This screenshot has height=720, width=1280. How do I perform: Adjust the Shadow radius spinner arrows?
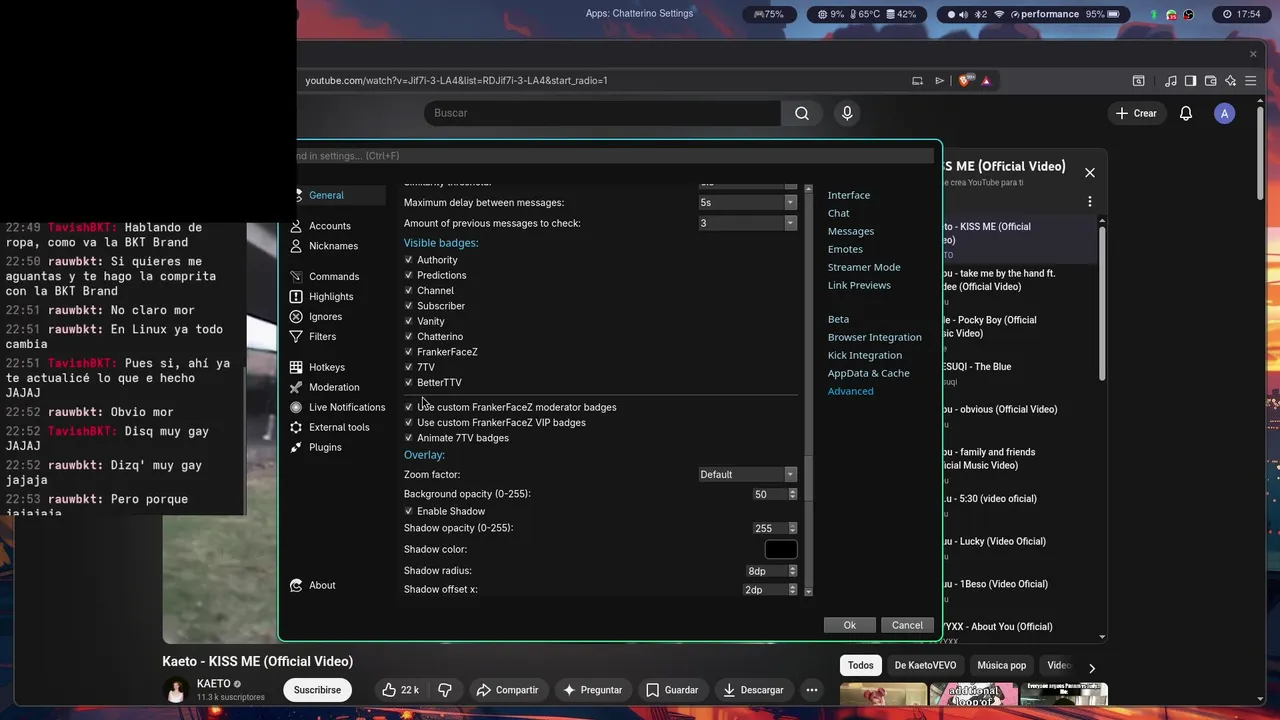(x=793, y=571)
